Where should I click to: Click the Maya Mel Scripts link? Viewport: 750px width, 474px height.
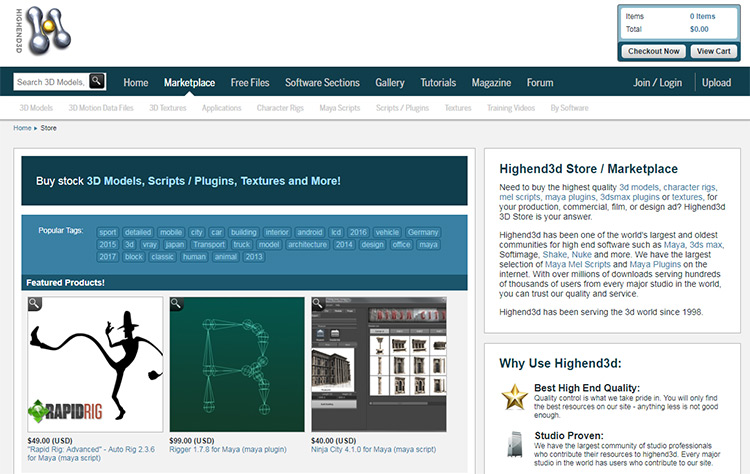(x=578, y=265)
